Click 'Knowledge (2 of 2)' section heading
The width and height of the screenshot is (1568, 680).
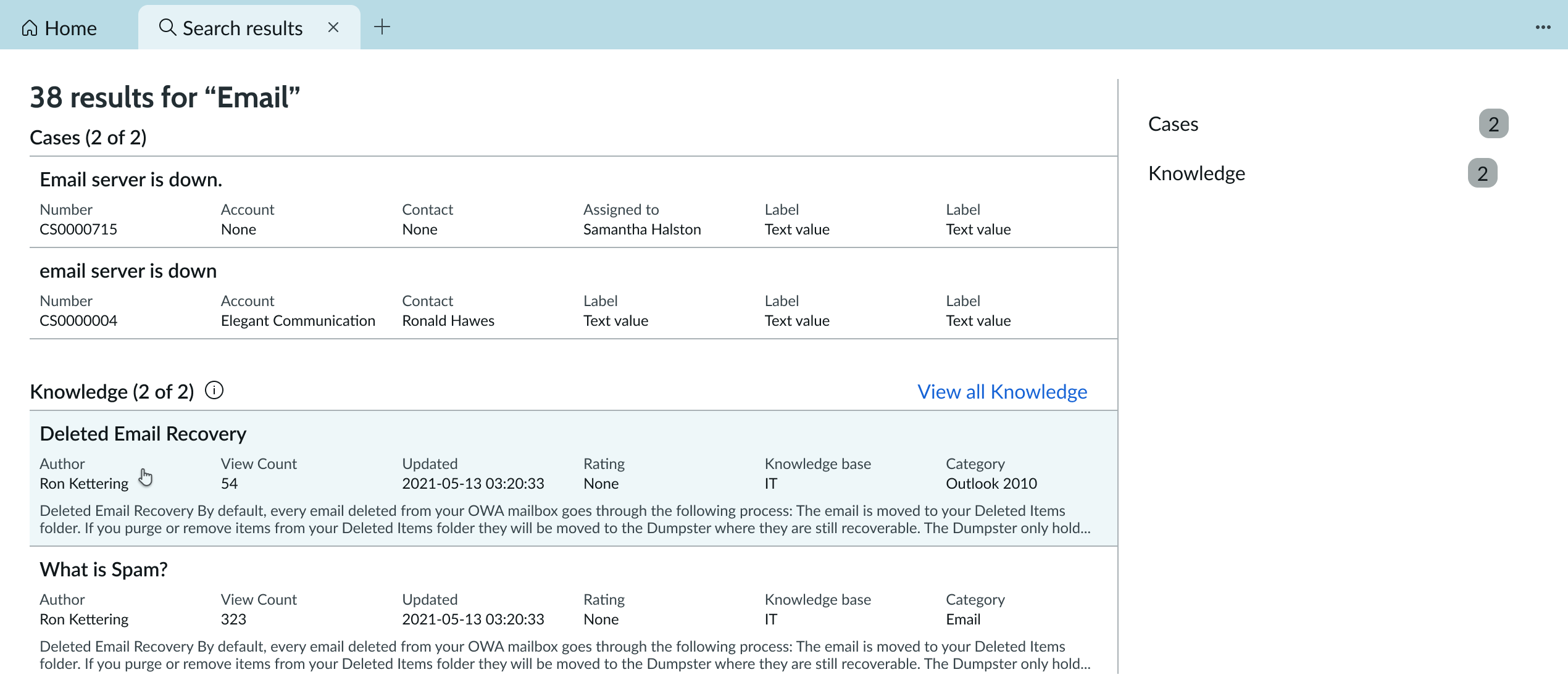112,392
